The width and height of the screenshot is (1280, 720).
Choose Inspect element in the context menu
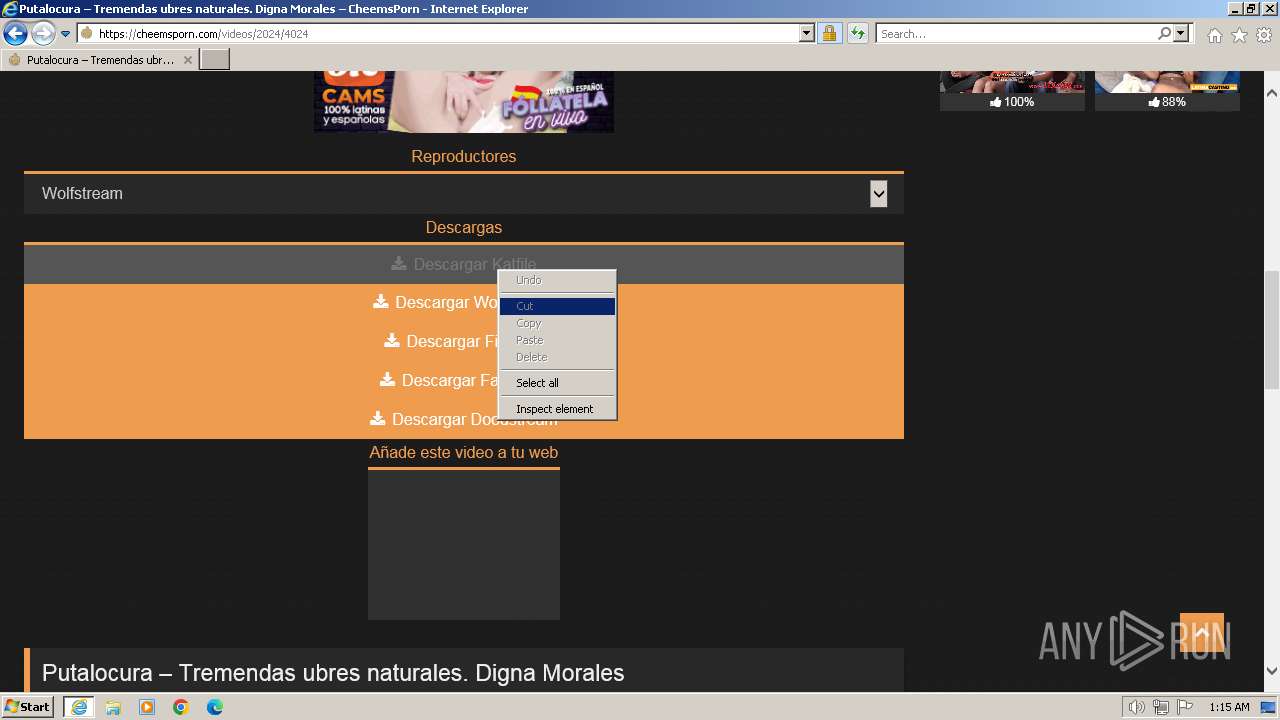tap(557, 409)
